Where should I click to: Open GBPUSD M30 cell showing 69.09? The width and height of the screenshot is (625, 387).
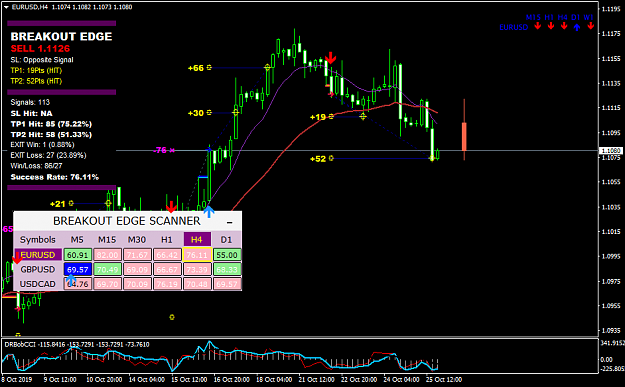click(x=137, y=269)
